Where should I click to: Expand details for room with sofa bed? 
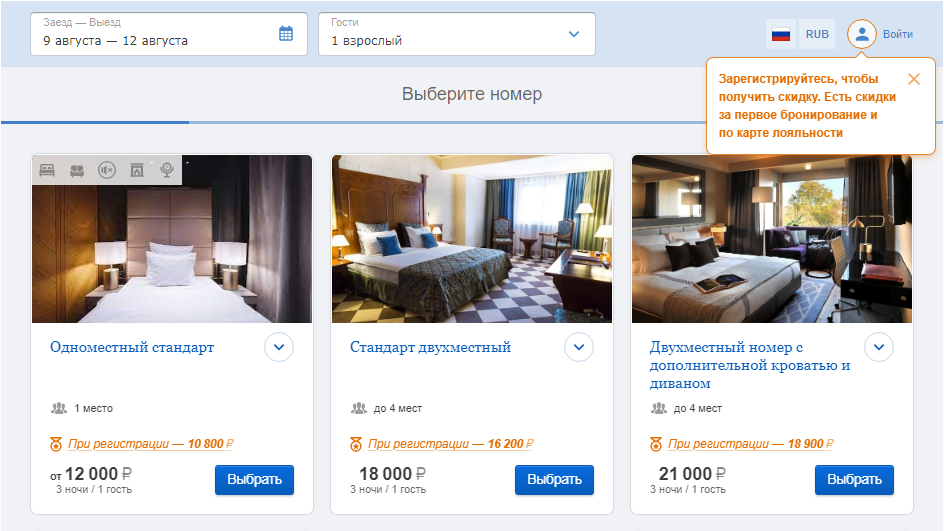pyautogui.click(x=878, y=347)
